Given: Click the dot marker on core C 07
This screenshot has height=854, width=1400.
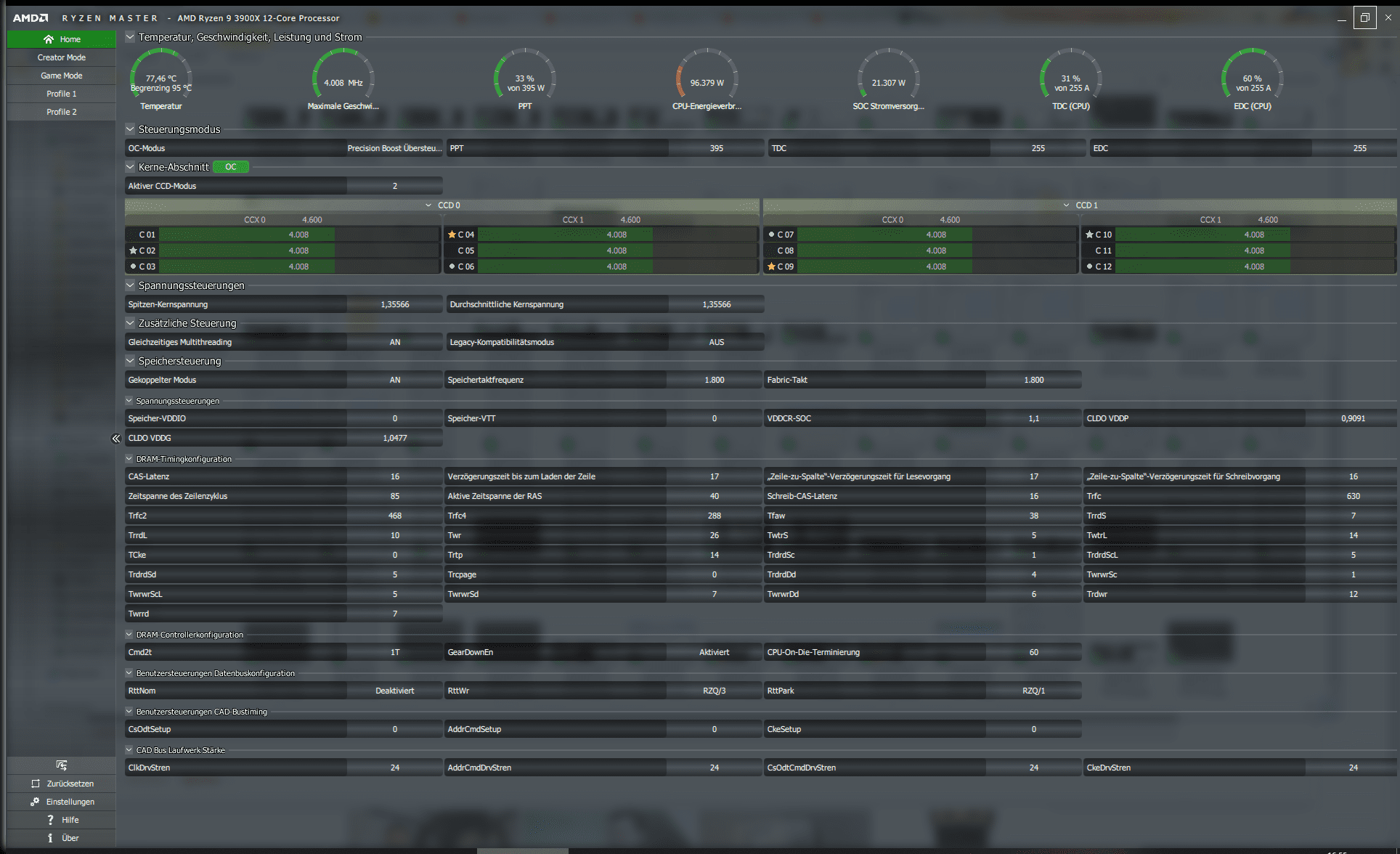Looking at the screenshot, I should [771, 235].
